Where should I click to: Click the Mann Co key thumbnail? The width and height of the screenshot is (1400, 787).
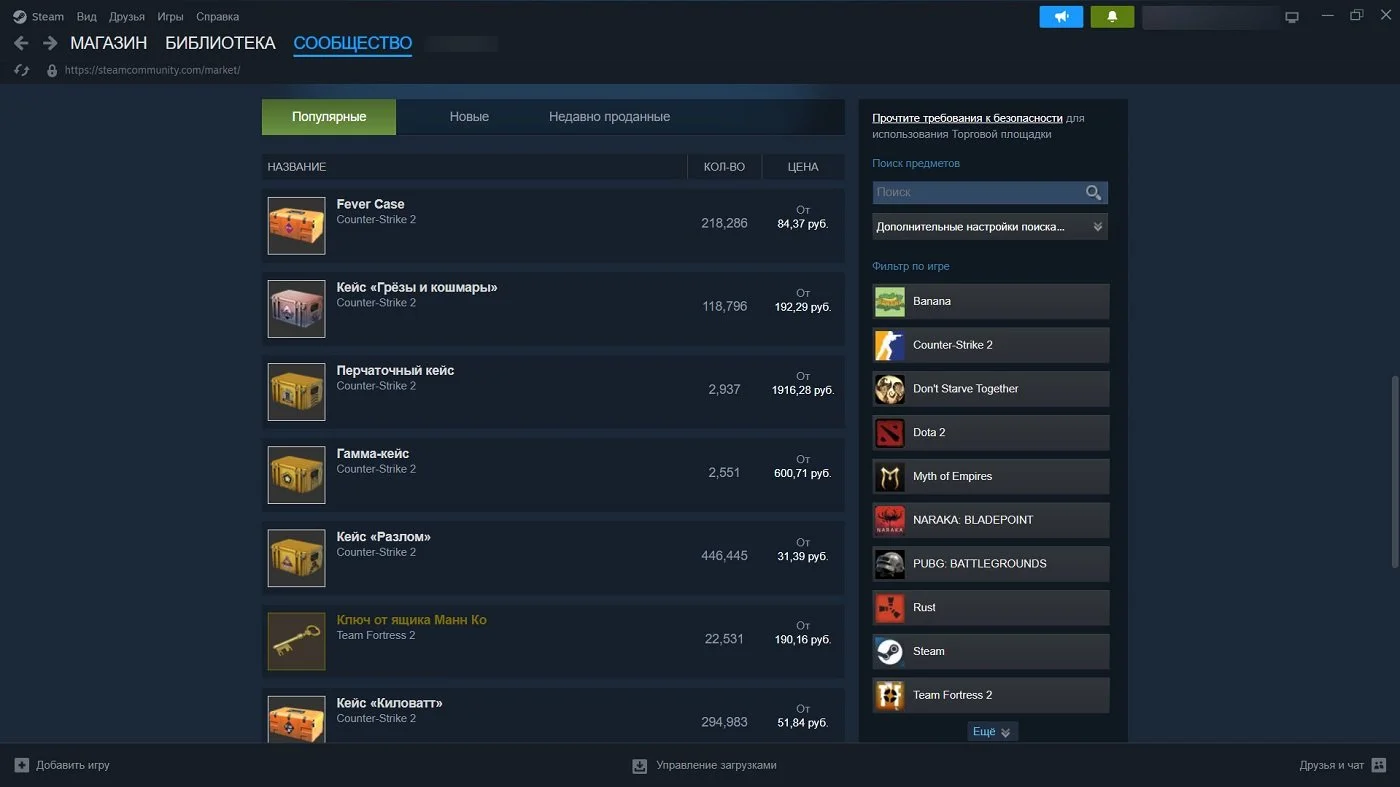(x=296, y=641)
